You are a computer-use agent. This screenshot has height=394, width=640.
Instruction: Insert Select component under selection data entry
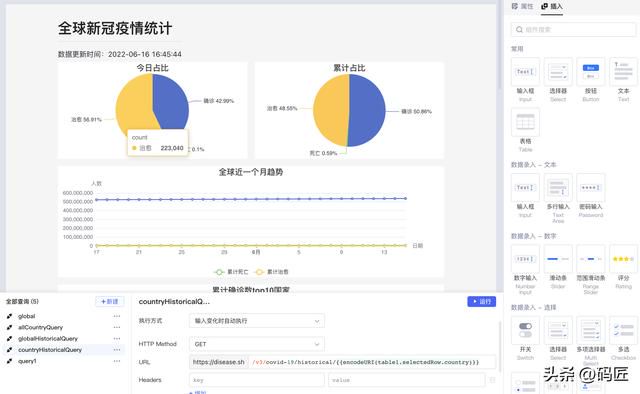558,330
